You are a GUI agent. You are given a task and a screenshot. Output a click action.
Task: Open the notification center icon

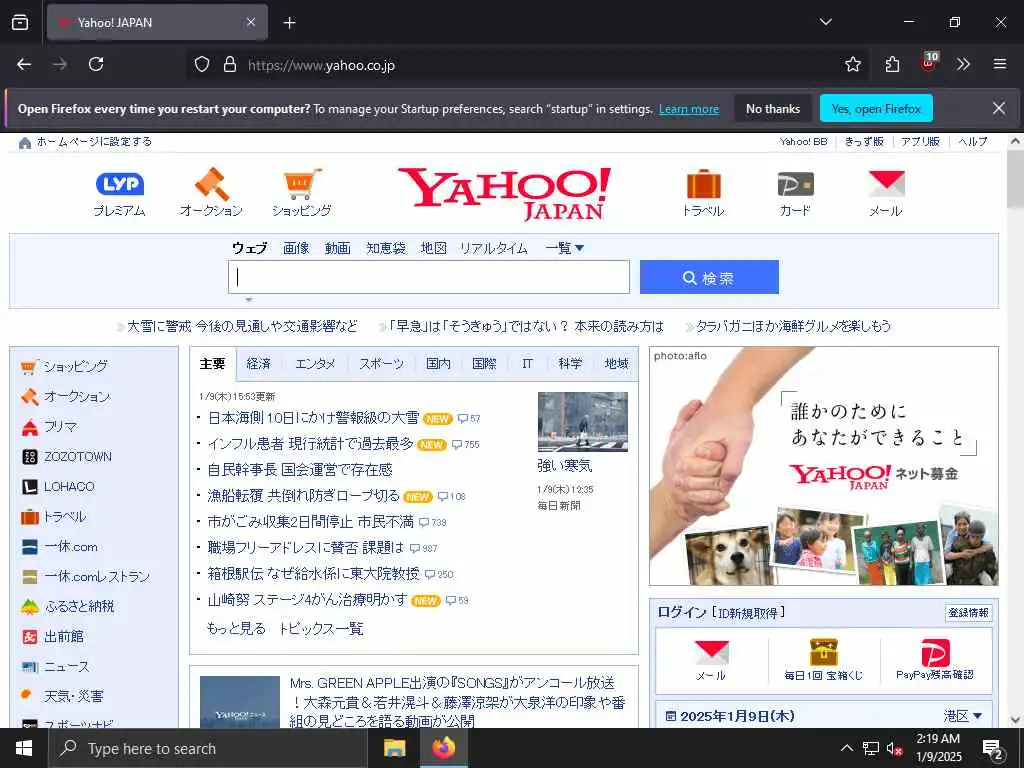point(993,749)
